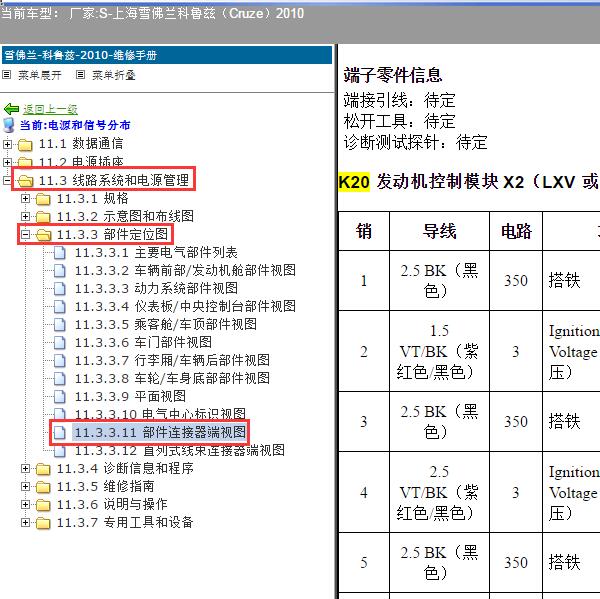Expand the 11.3.6 说明与操作 node
600x599 pixels.
(25, 504)
